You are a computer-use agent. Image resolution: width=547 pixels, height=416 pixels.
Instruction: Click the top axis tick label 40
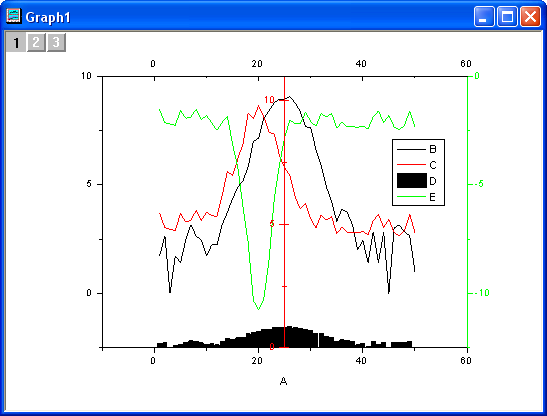click(361, 64)
